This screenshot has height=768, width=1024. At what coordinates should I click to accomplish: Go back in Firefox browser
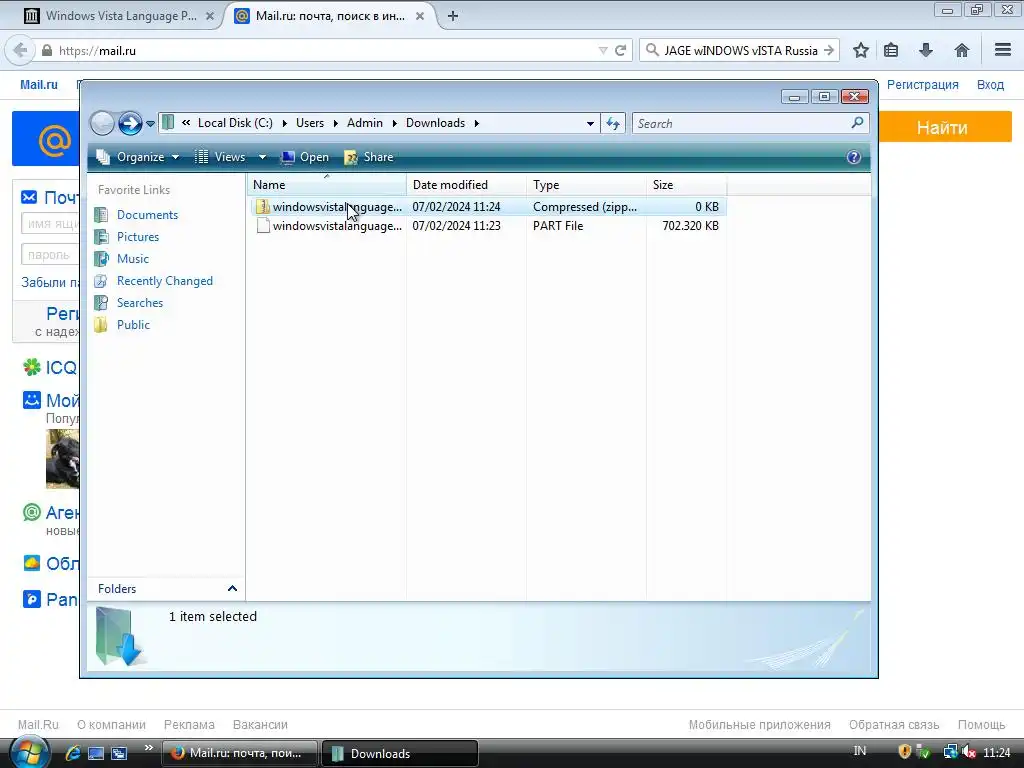(x=20, y=50)
